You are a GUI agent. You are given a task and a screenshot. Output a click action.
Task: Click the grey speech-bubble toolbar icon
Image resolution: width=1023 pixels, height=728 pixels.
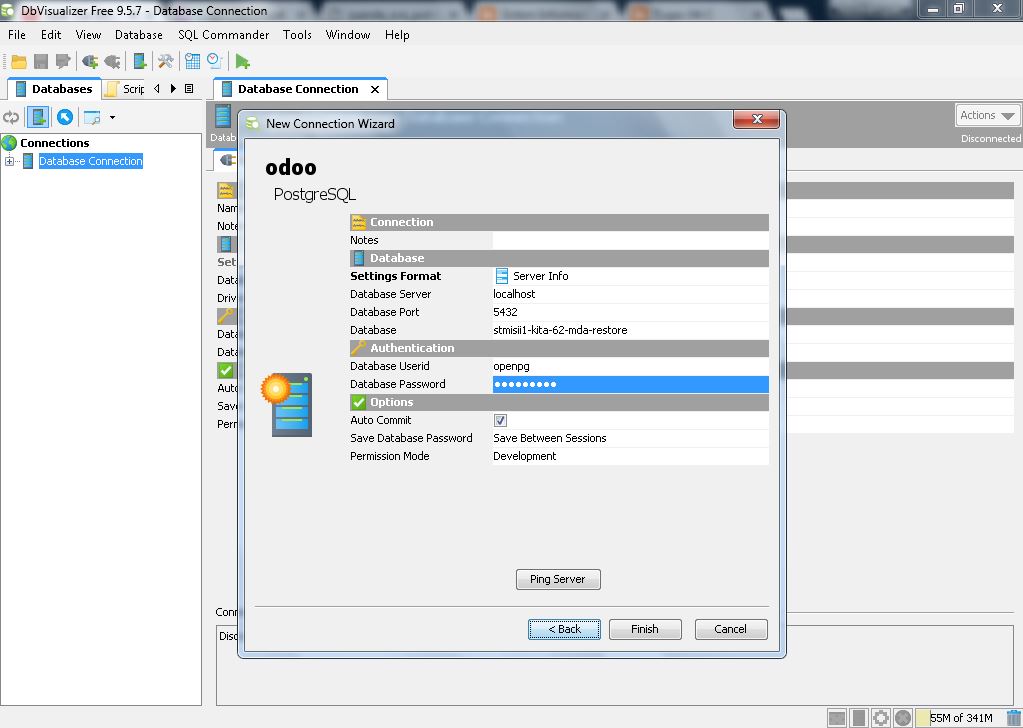click(63, 62)
